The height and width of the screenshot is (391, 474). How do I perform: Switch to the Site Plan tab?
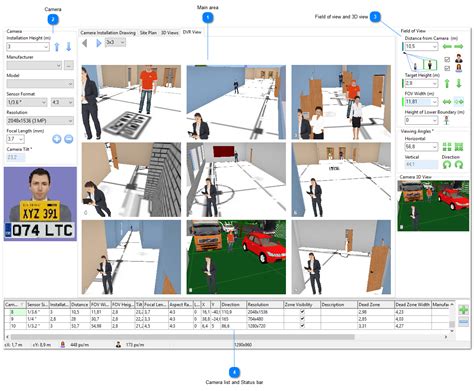click(148, 33)
